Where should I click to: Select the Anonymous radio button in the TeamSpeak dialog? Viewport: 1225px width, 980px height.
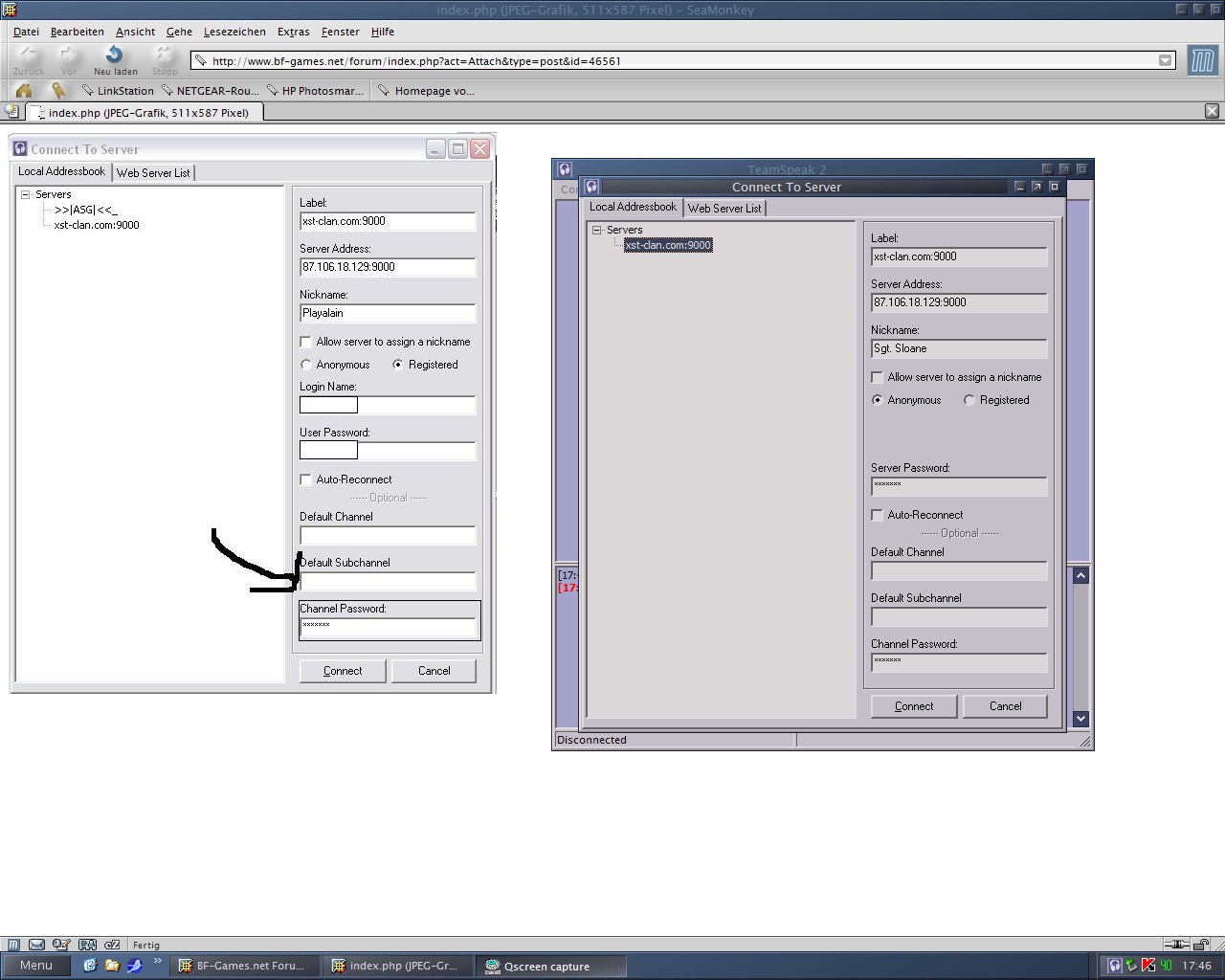(877, 400)
